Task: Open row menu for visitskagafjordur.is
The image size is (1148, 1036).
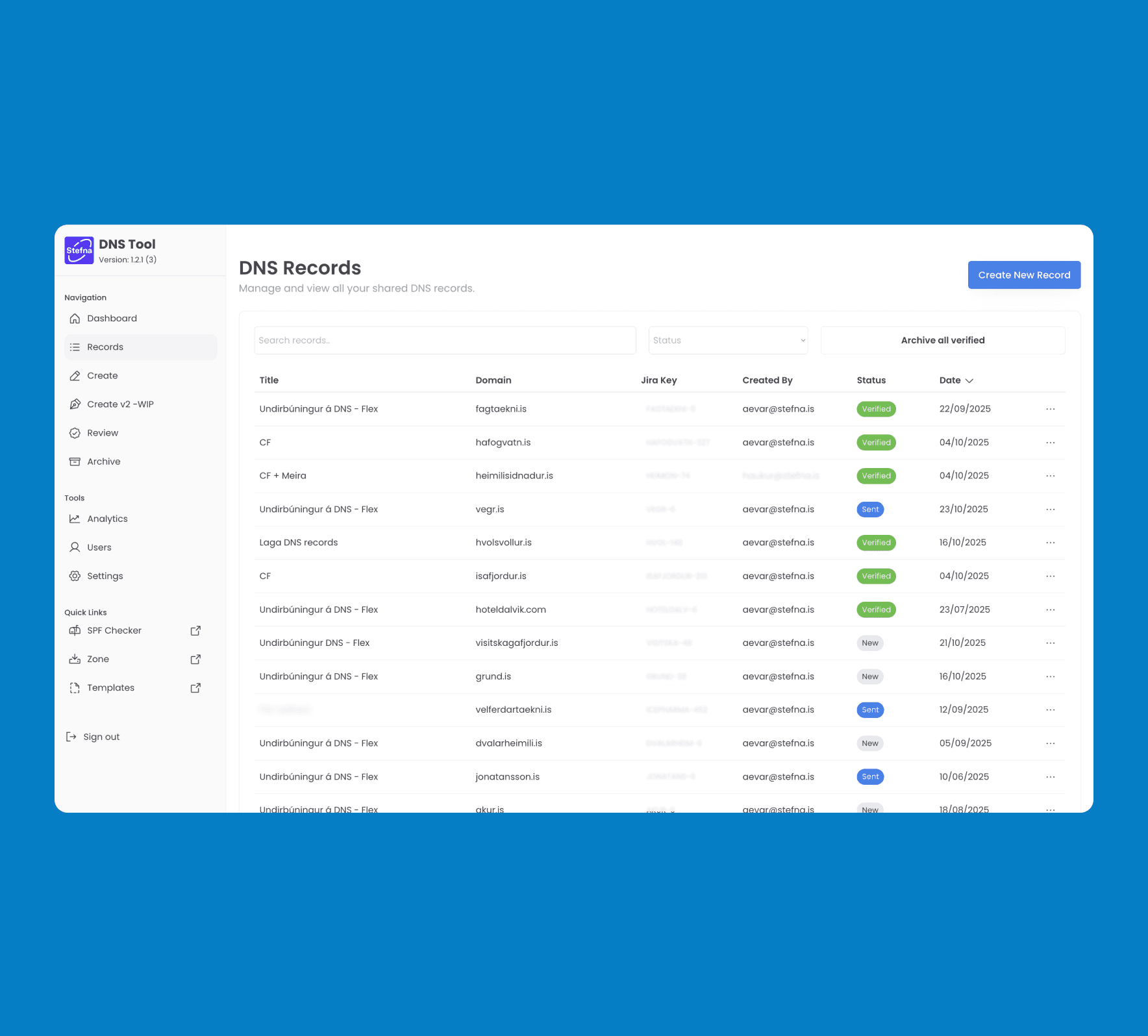Action: tap(1051, 643)
